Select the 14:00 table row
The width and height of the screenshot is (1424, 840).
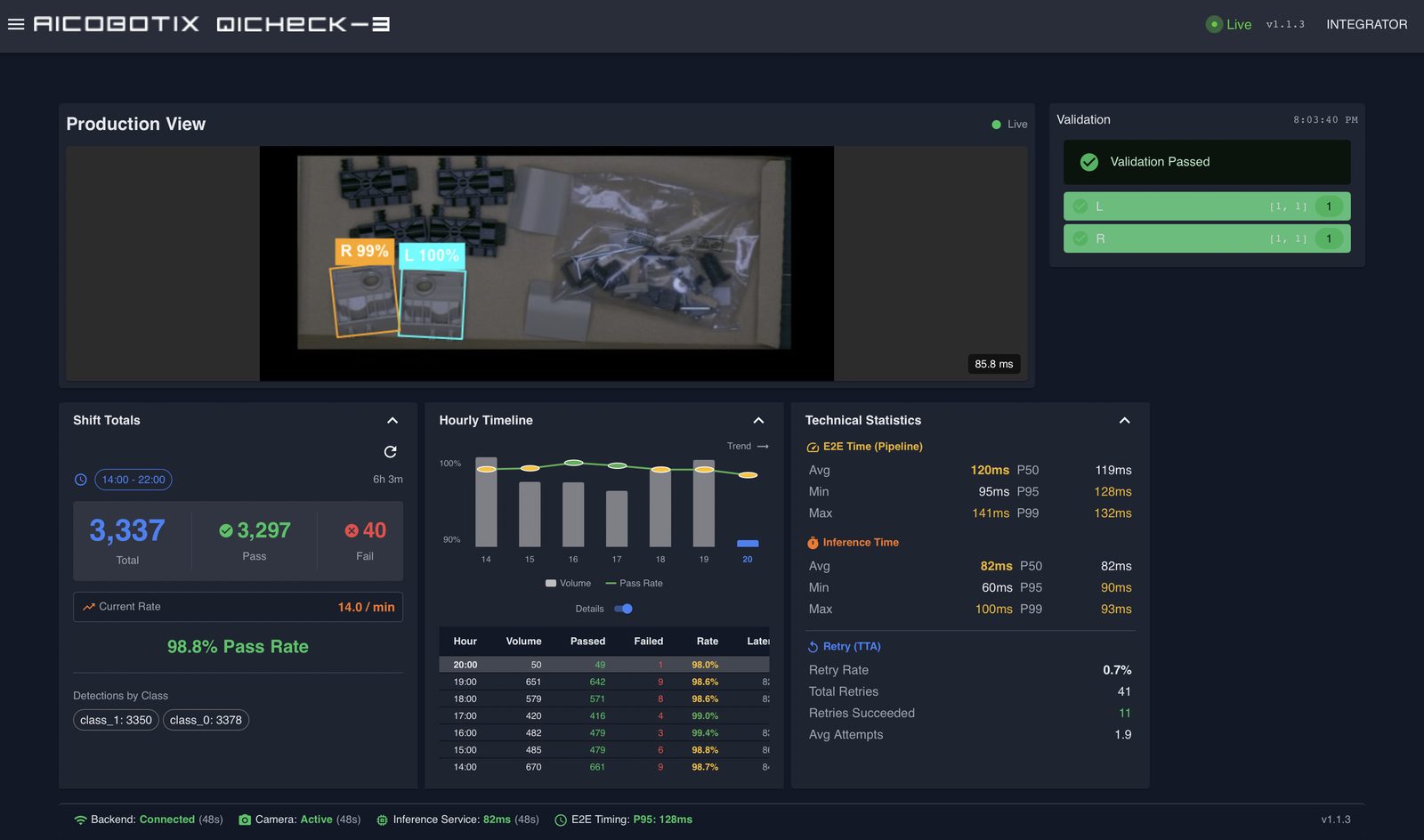tap(604, 767)
